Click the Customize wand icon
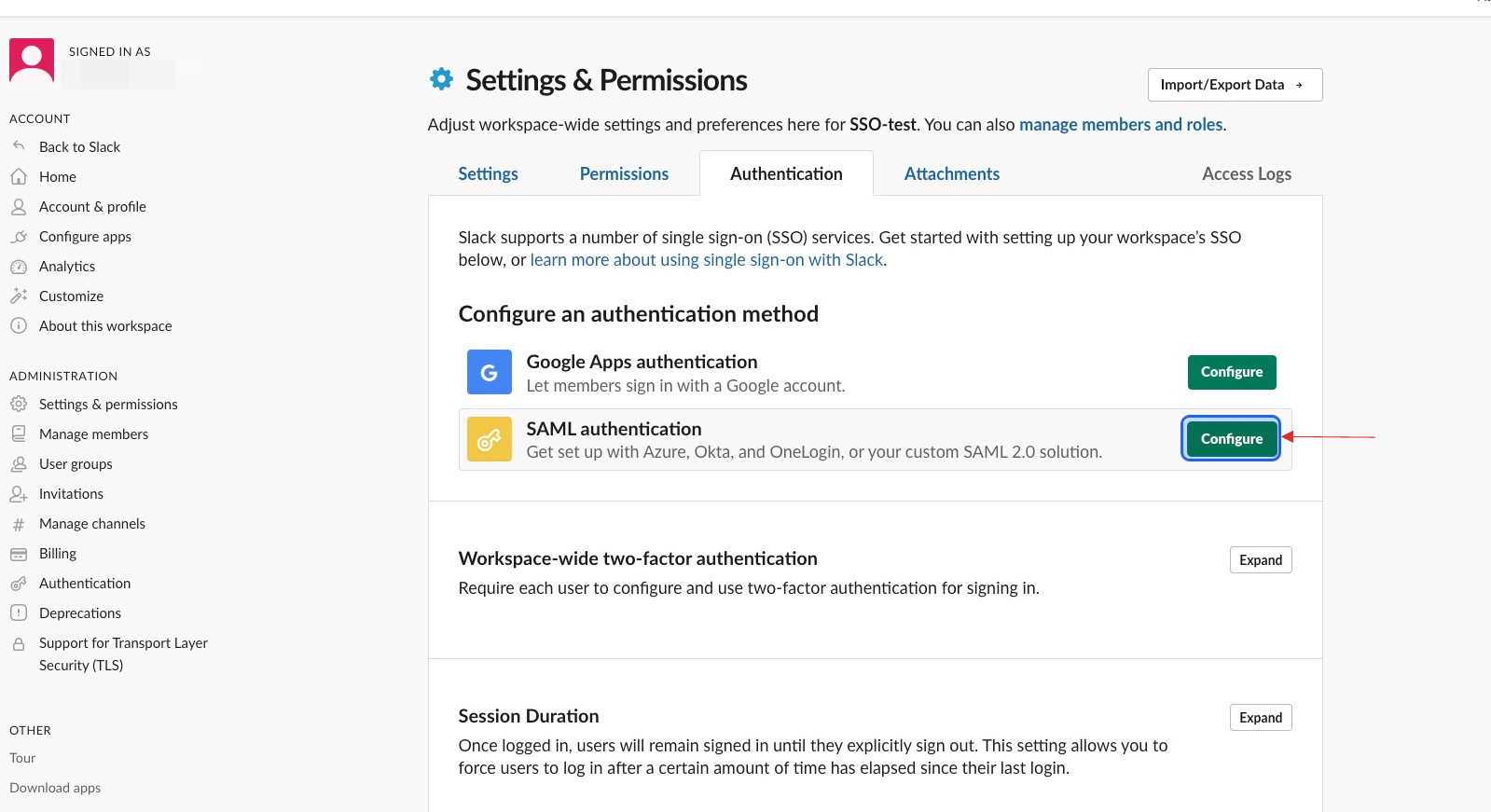Screen dimensions: 1491x812 coord(19,296)
